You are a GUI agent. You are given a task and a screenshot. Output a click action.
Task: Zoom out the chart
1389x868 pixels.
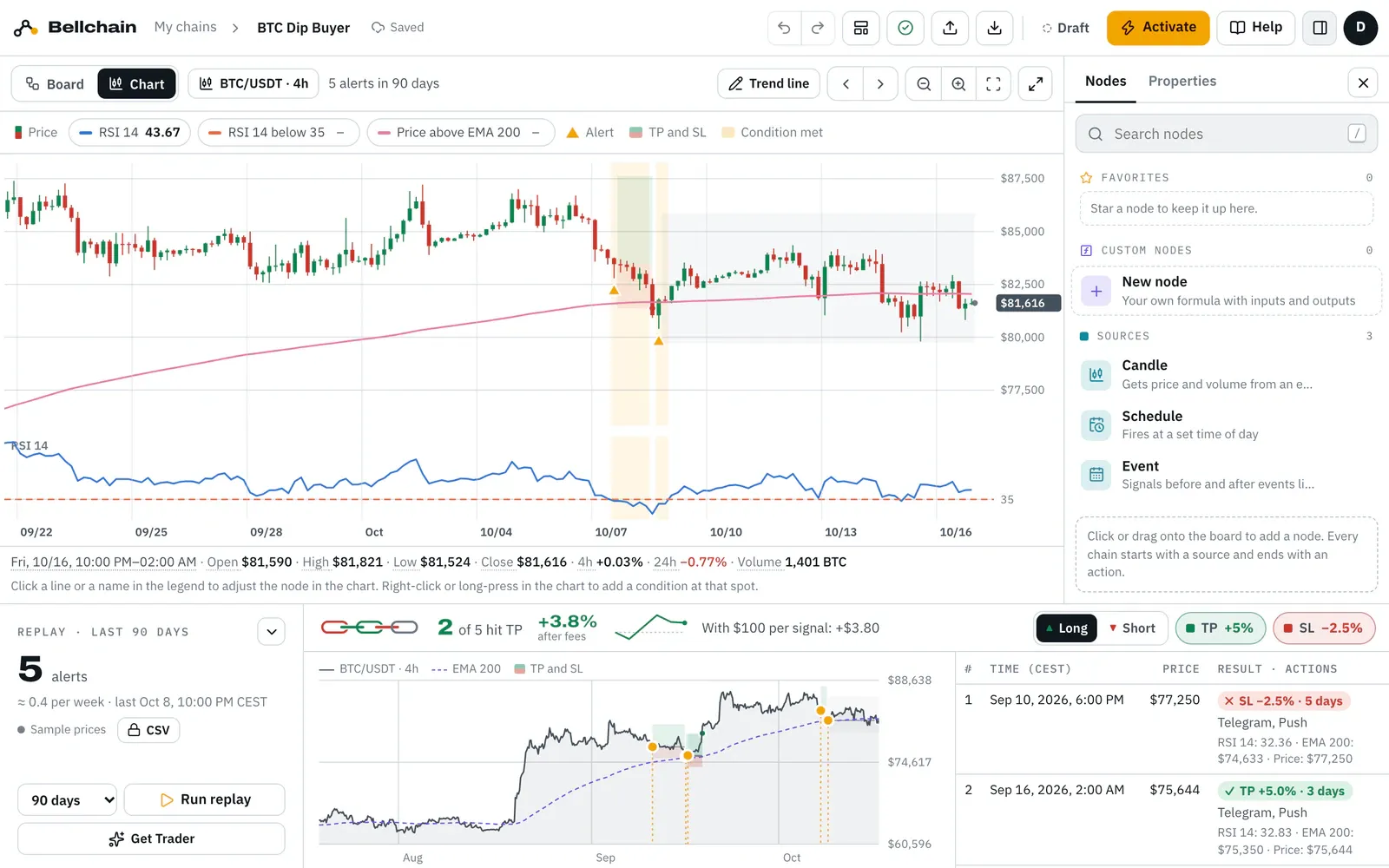click(x=924, y=83)
